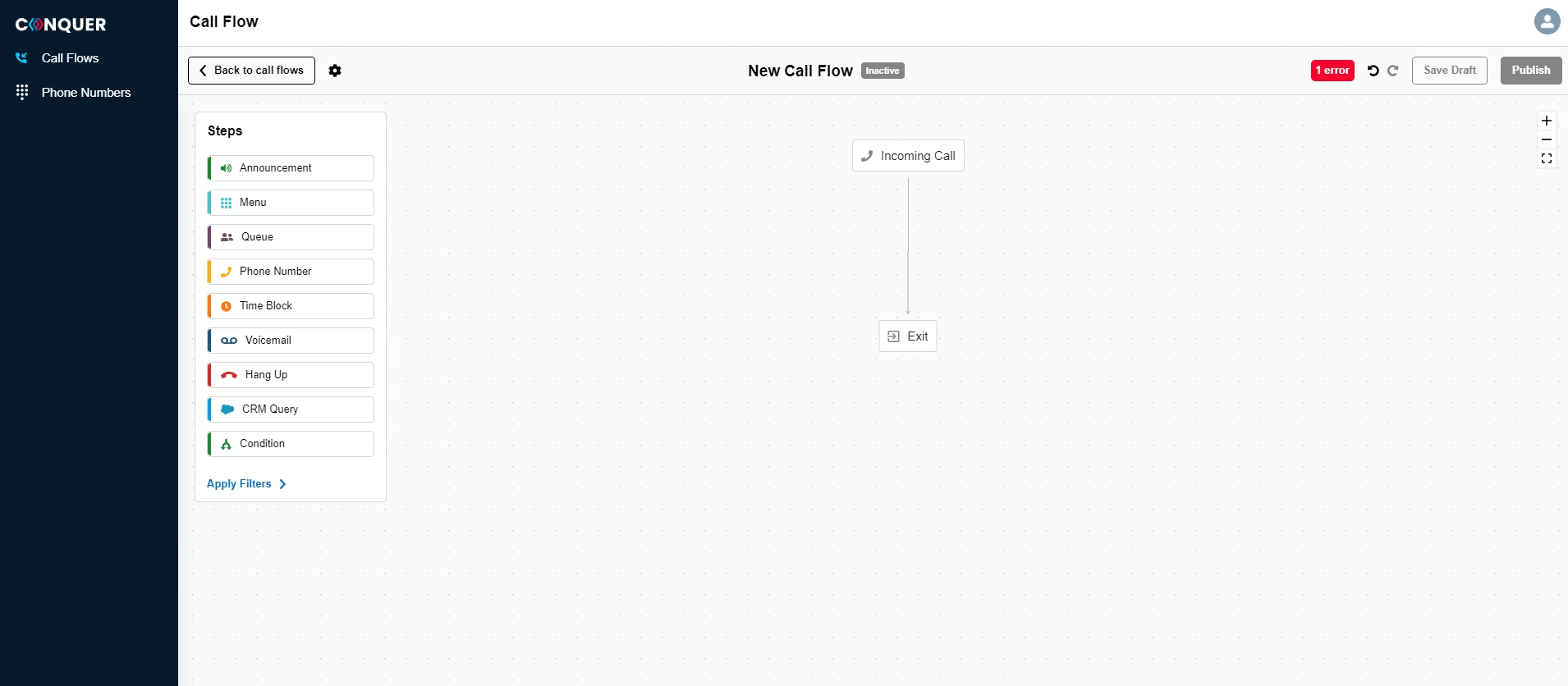Go back to call flows
The height and width of the screenshot is (686, 1568).
point(251,71)
